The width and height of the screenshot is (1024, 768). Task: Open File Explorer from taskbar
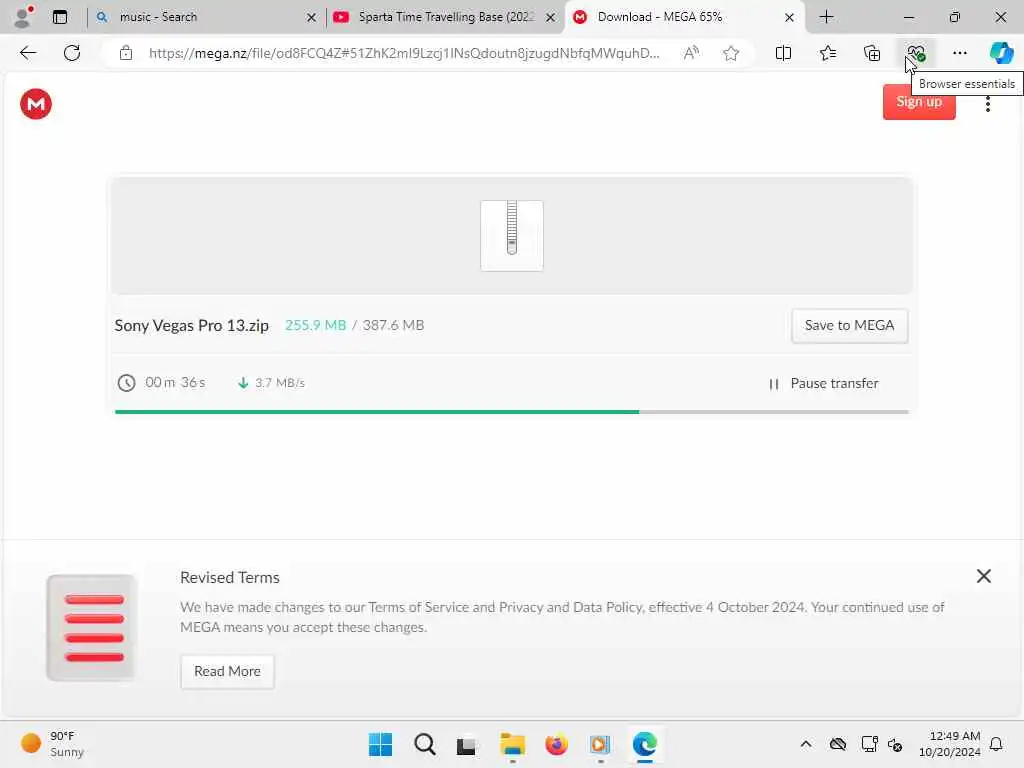point(512,744)
